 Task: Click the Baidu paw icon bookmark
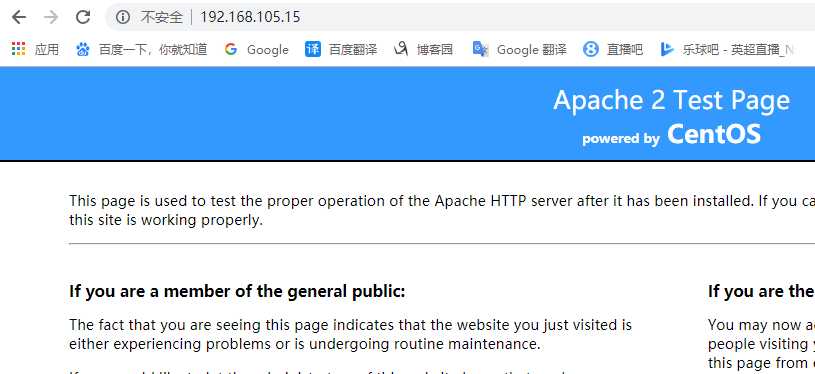[x=83, y=49]
